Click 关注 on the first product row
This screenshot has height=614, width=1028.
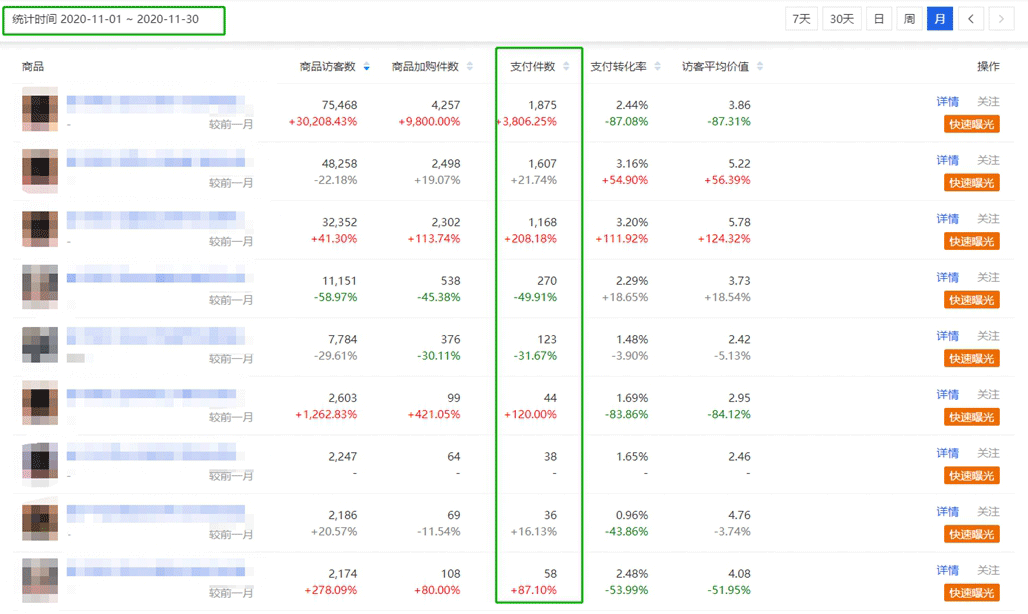tap(988, 102)
